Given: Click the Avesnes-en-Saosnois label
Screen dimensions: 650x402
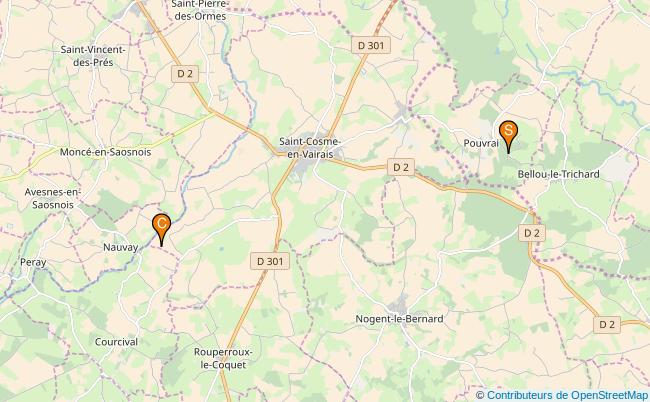Looking at the screenshot, I should 53,198.
